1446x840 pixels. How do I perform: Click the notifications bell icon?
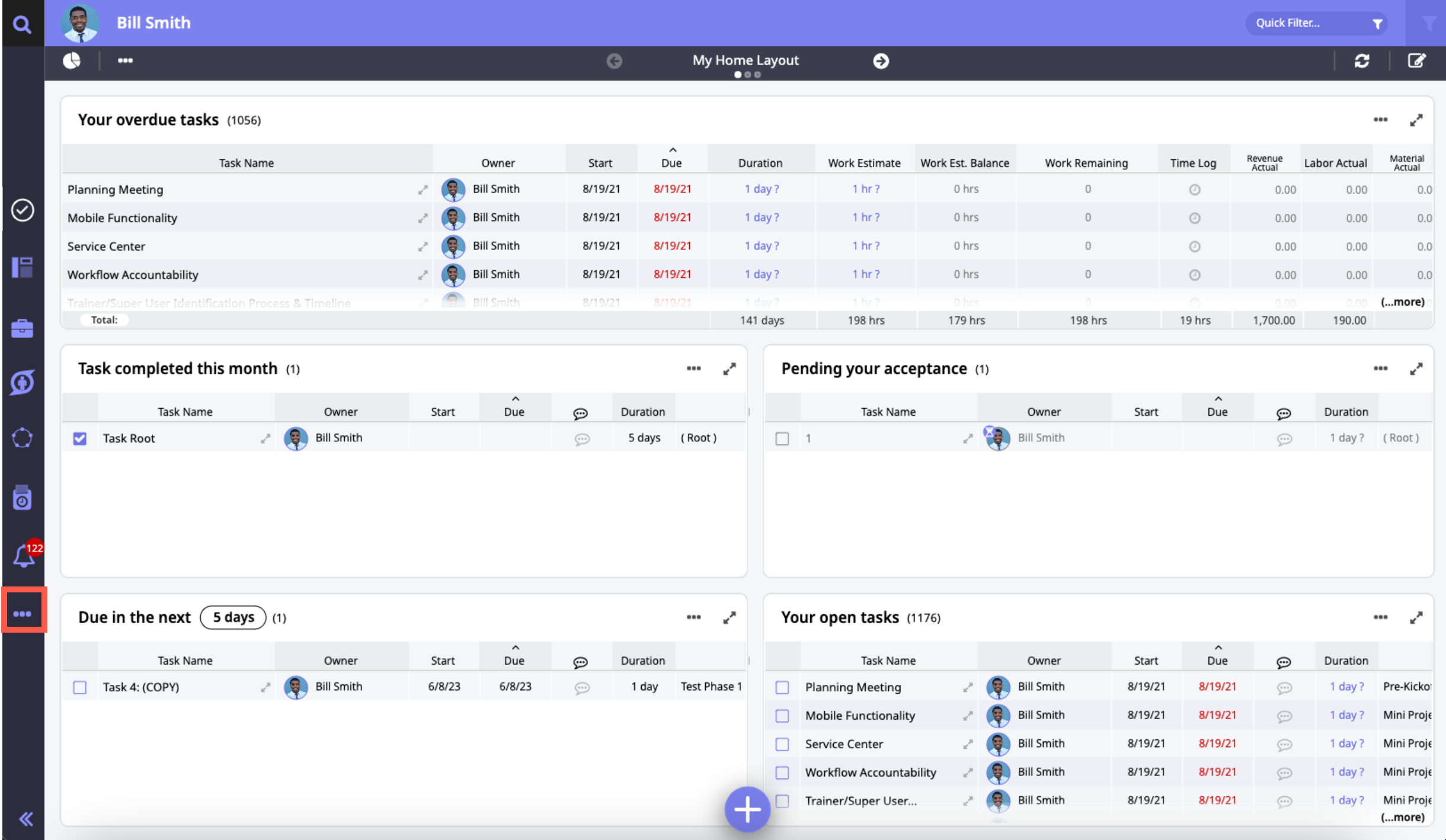click(x=24, y=556)
